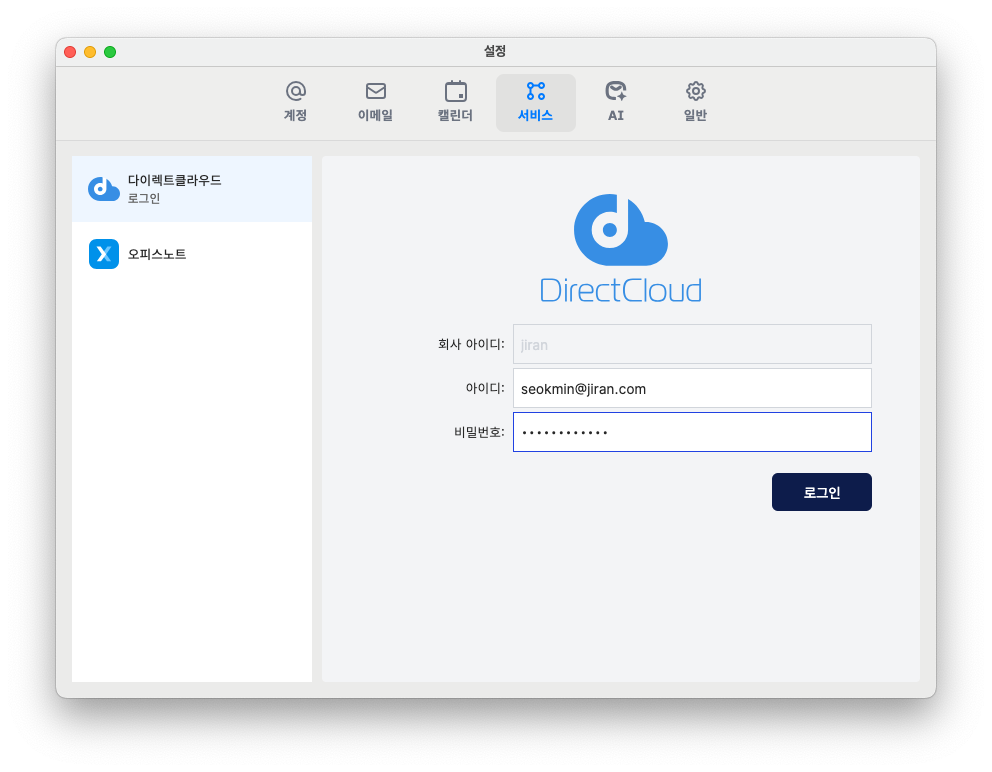Click the 설정 window title text

tap(495, 51)
